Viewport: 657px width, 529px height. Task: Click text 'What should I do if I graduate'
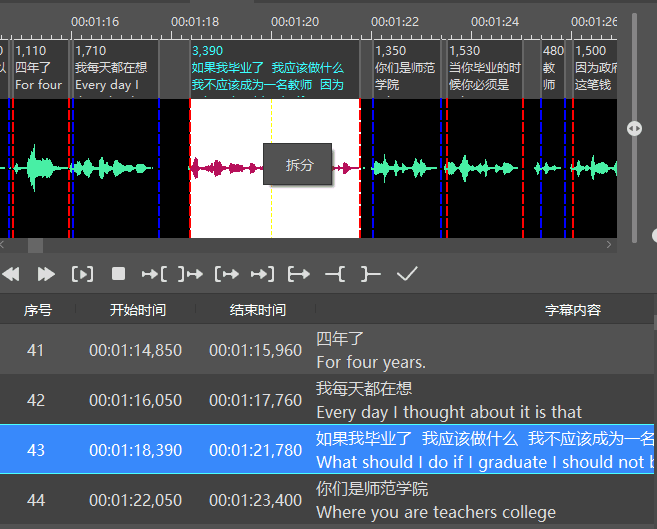point(432,462)
